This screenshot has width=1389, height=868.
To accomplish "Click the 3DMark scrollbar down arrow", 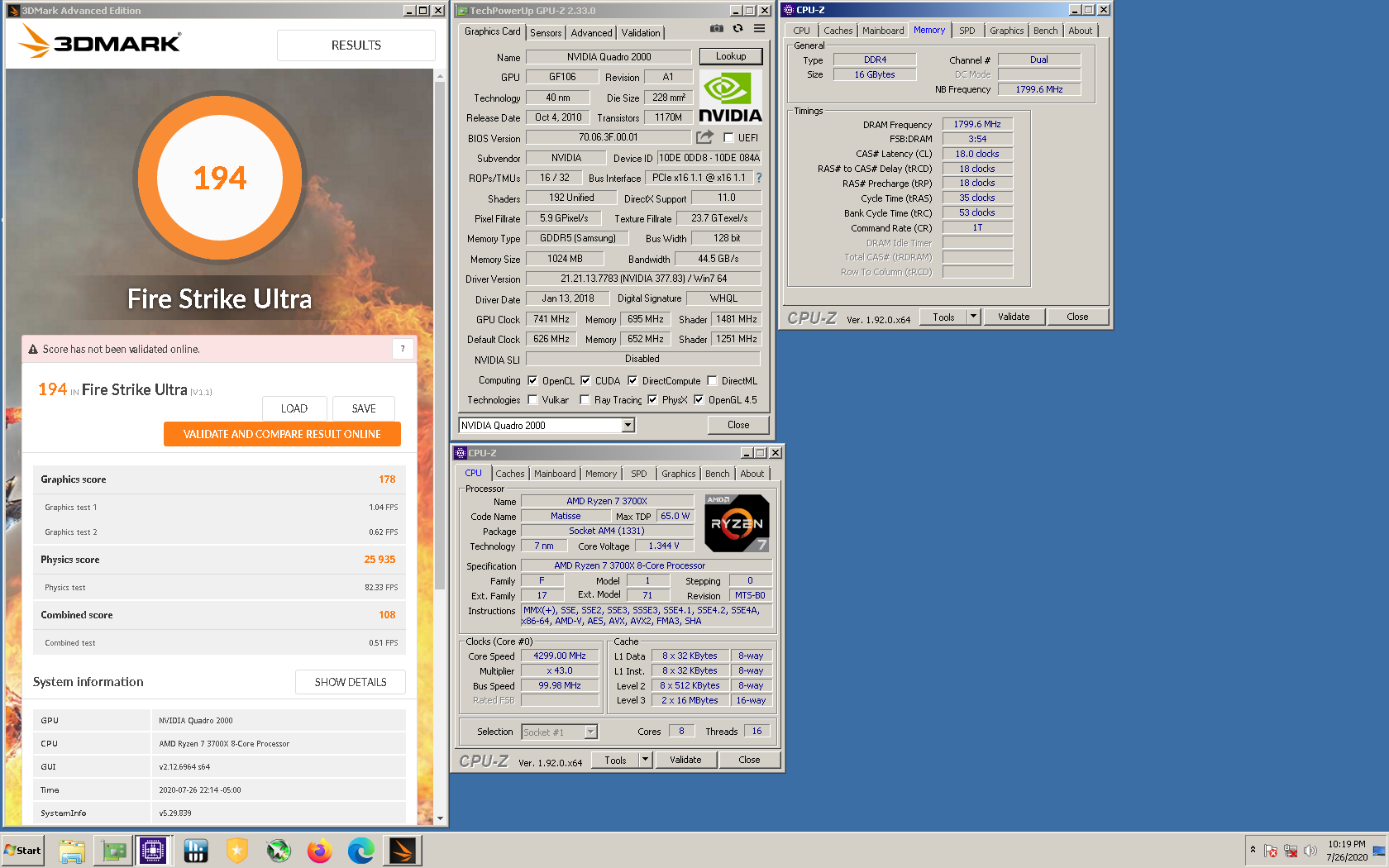I will [440, 818].
